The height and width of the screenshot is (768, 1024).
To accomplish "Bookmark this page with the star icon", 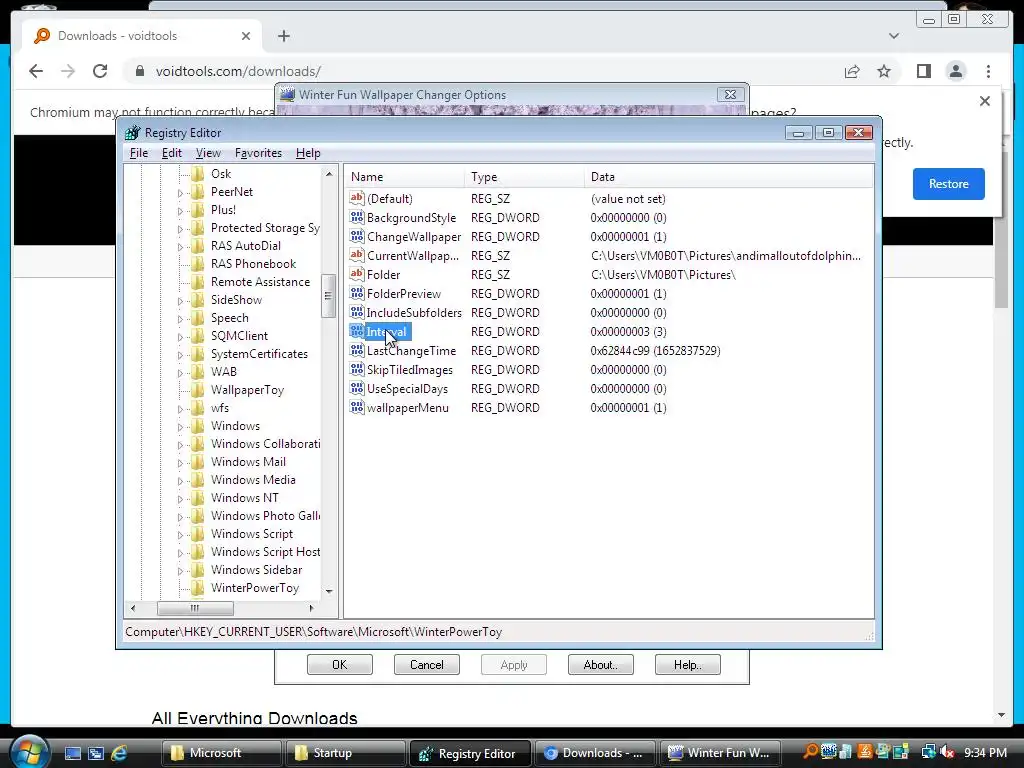I will [884, 71].
